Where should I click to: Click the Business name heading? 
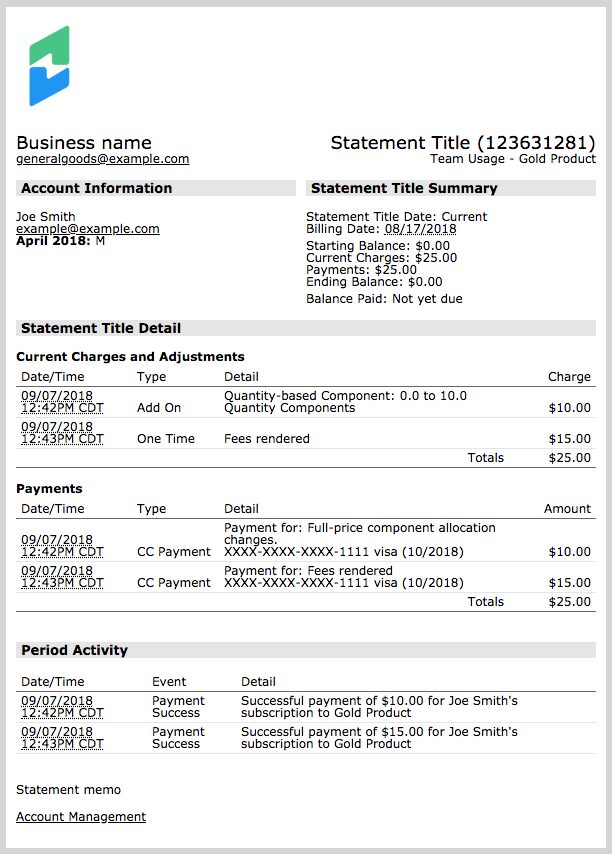tap(84, 143)
